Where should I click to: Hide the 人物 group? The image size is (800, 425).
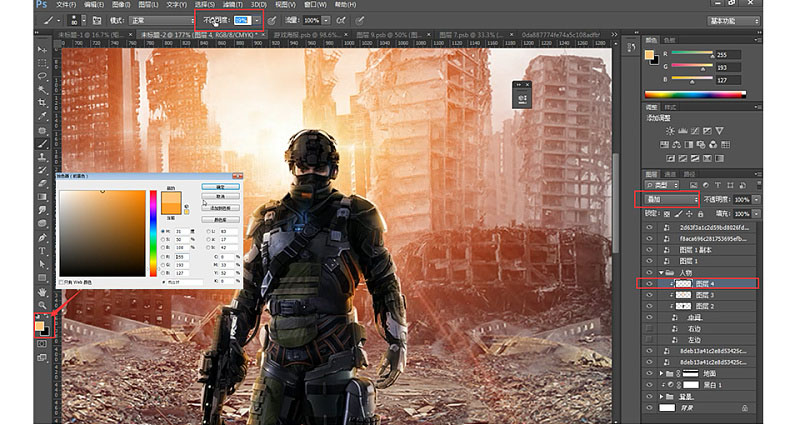pyautogui.click(x=649, y=272)
